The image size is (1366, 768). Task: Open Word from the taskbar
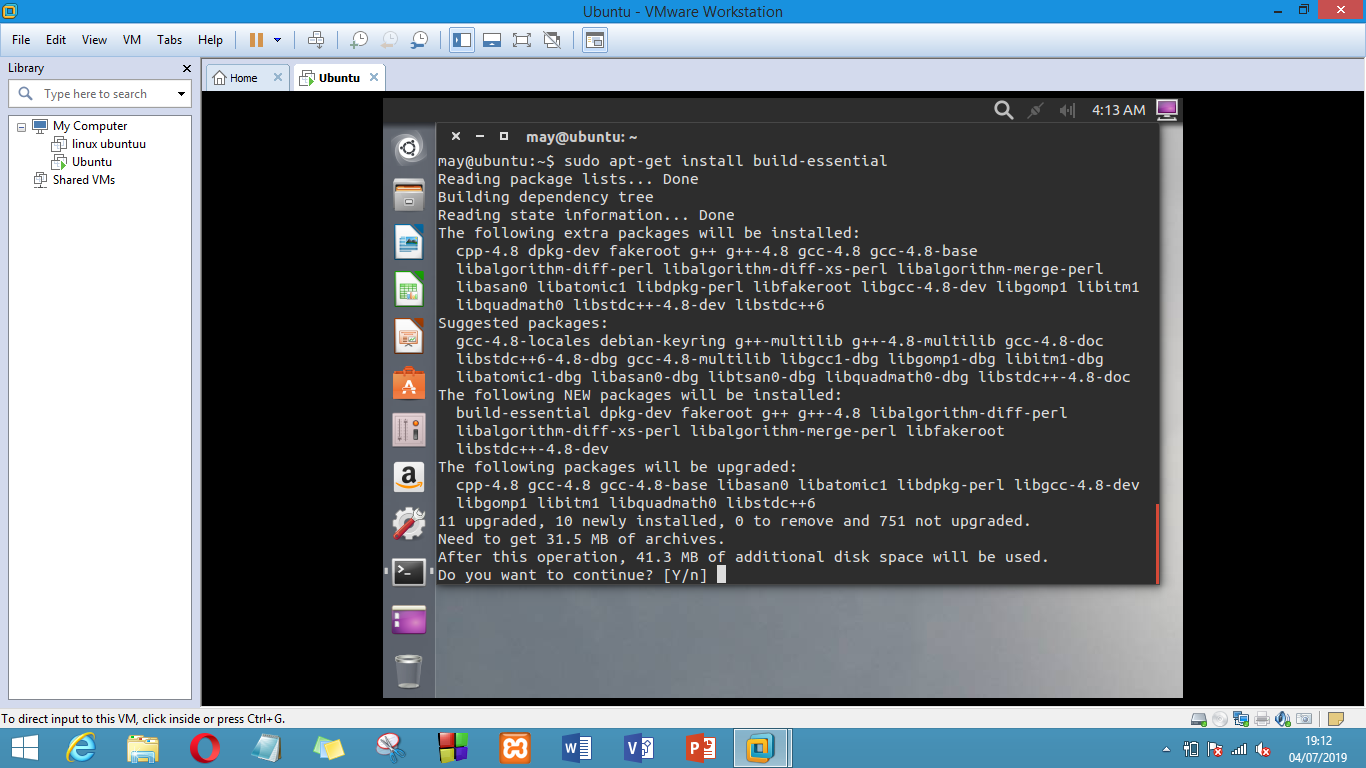576,748
